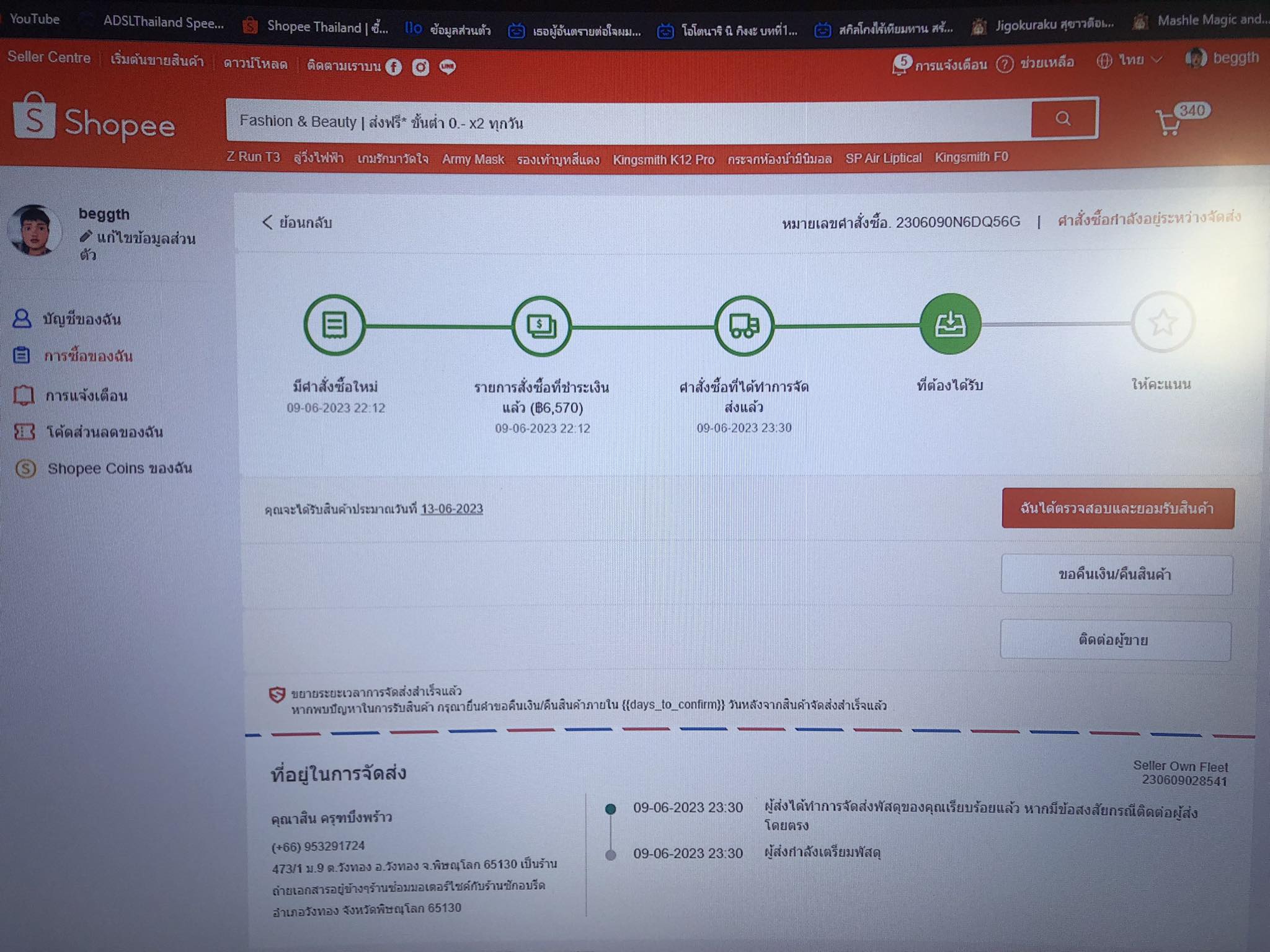Viewport: 1270px width, 952px height.
Task: Click ขอคืนเงิน/คืนสินค้า button
Action: tap(1116, 575)
